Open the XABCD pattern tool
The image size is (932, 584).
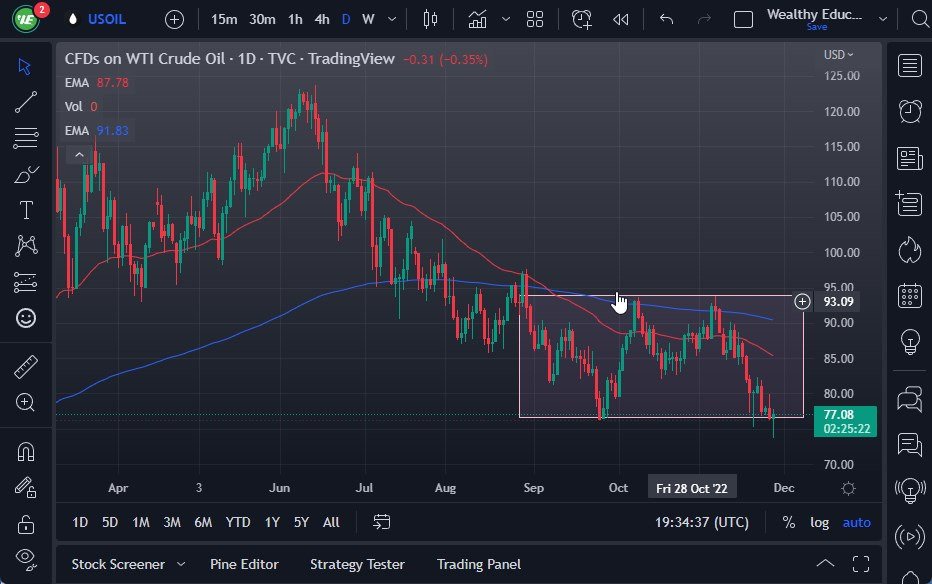point(25,246)
